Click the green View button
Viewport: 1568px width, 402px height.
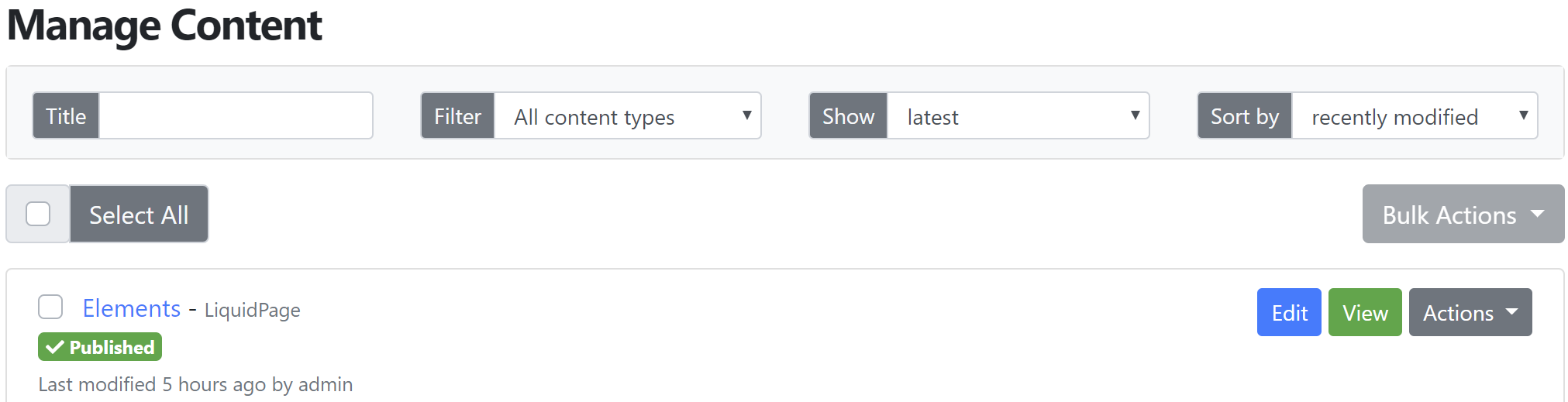pos(1365,312)
